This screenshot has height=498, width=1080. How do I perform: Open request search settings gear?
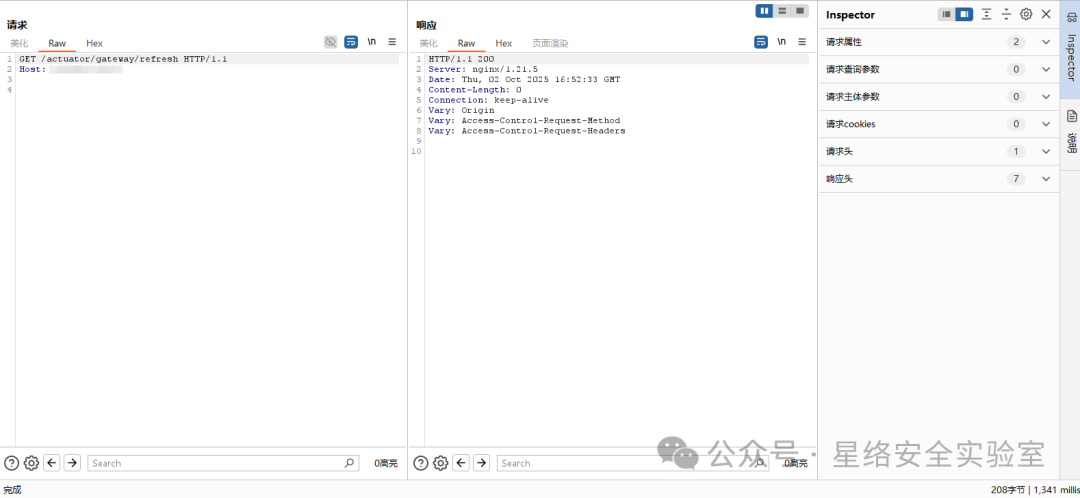[x=31, y=463]
